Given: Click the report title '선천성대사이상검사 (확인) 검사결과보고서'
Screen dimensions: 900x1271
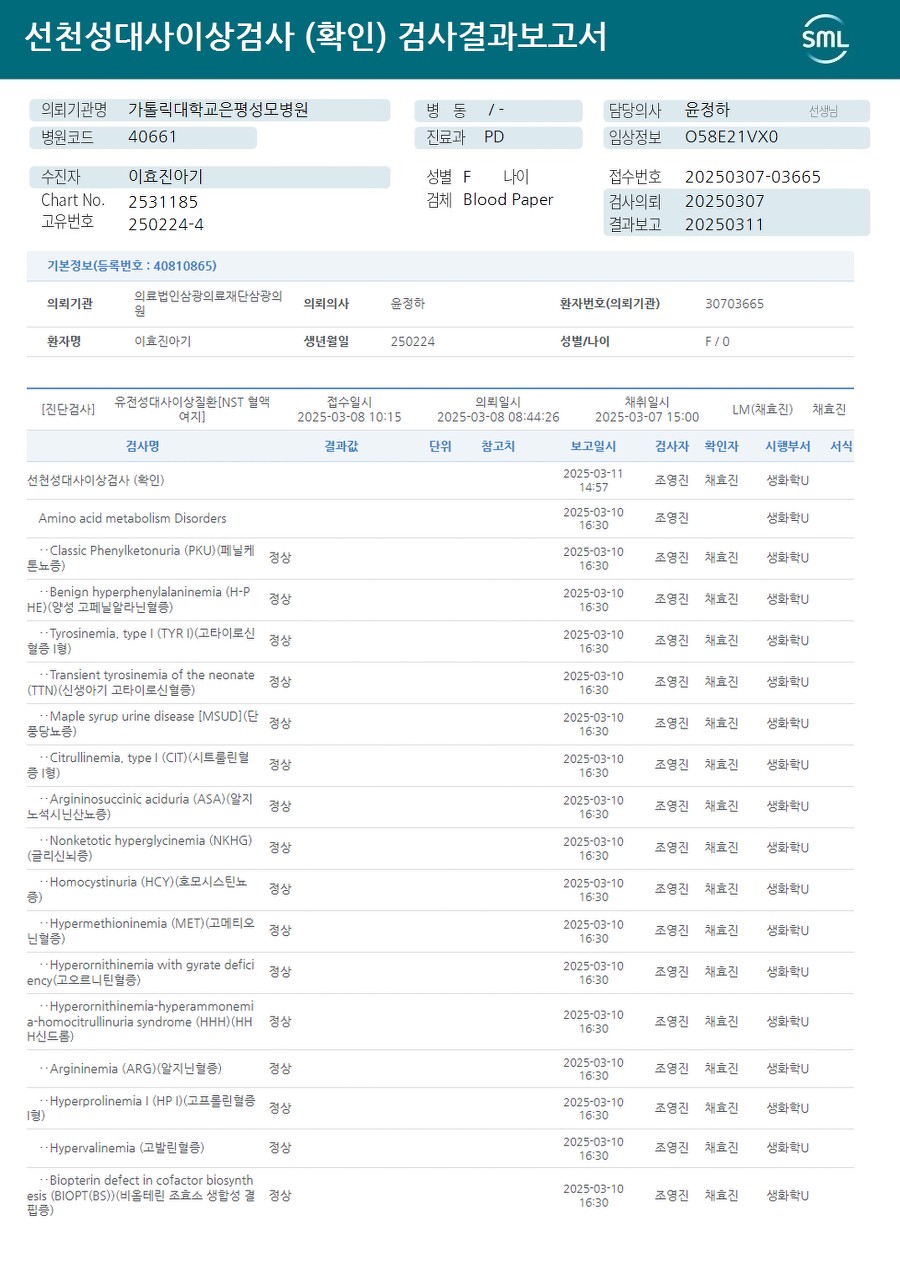Looking at the screenshot, I should click(x=316, y=38).
